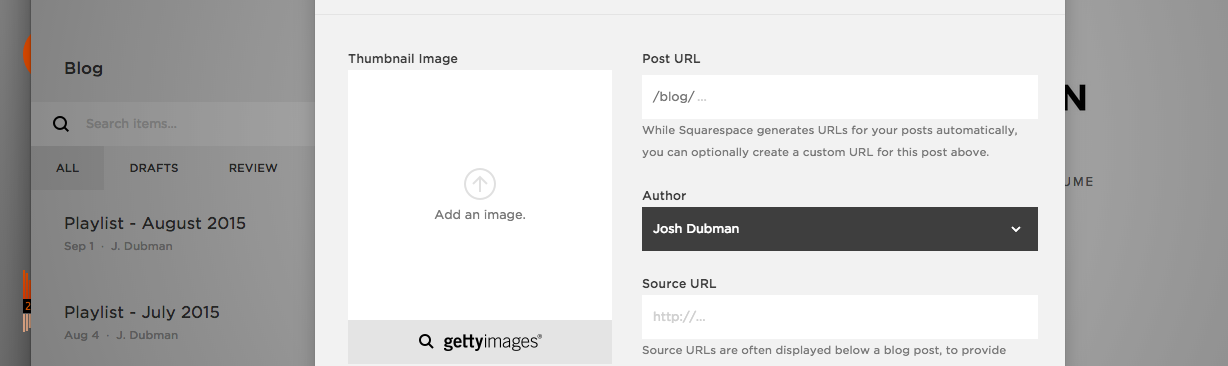
Task: Click the Aug 4 J. Dubman metadata line
Action: [x=121, y=335]
